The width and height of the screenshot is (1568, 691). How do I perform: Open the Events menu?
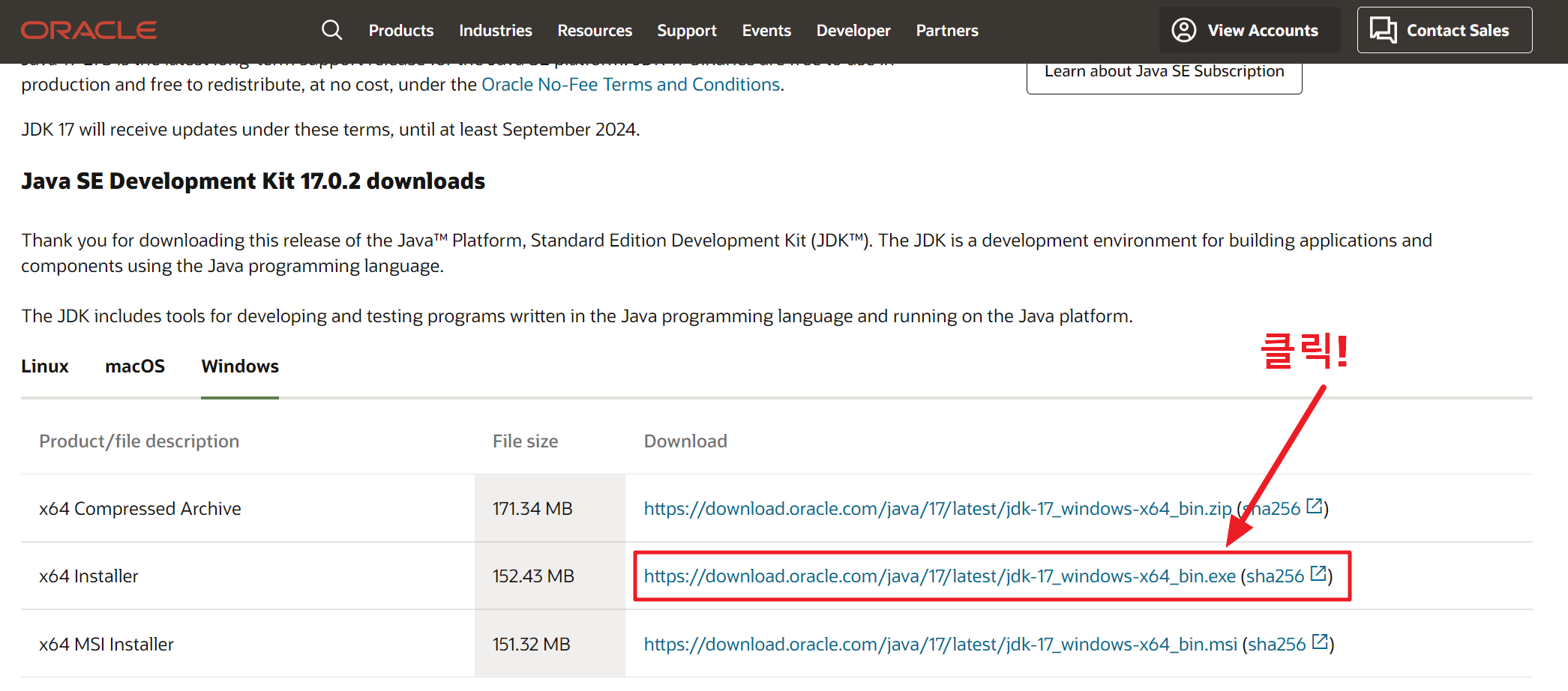click(x=766, y=31)
